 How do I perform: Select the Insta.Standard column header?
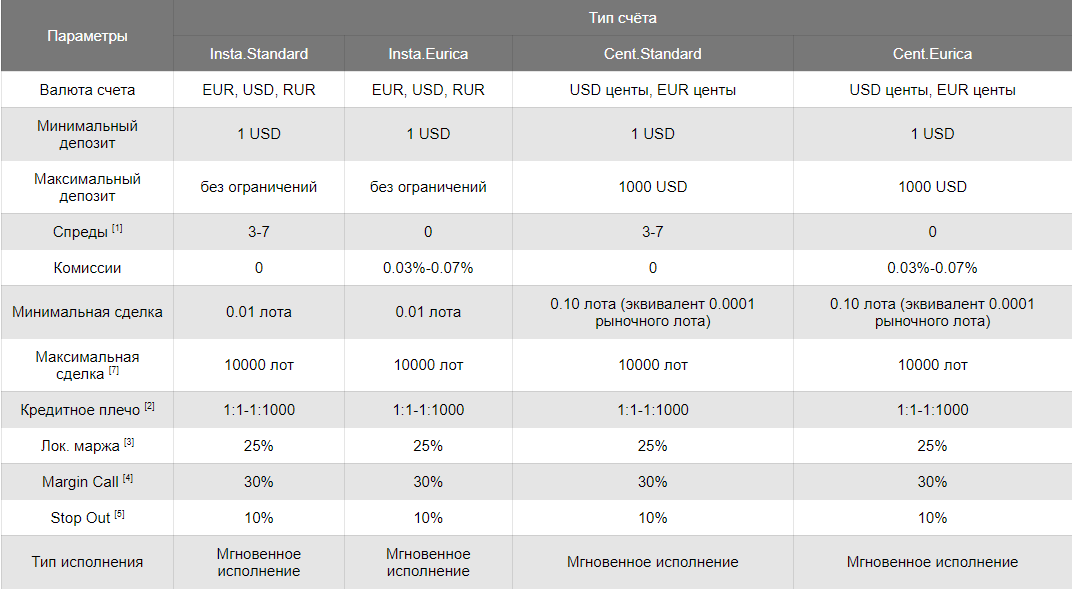click(259, 53)
